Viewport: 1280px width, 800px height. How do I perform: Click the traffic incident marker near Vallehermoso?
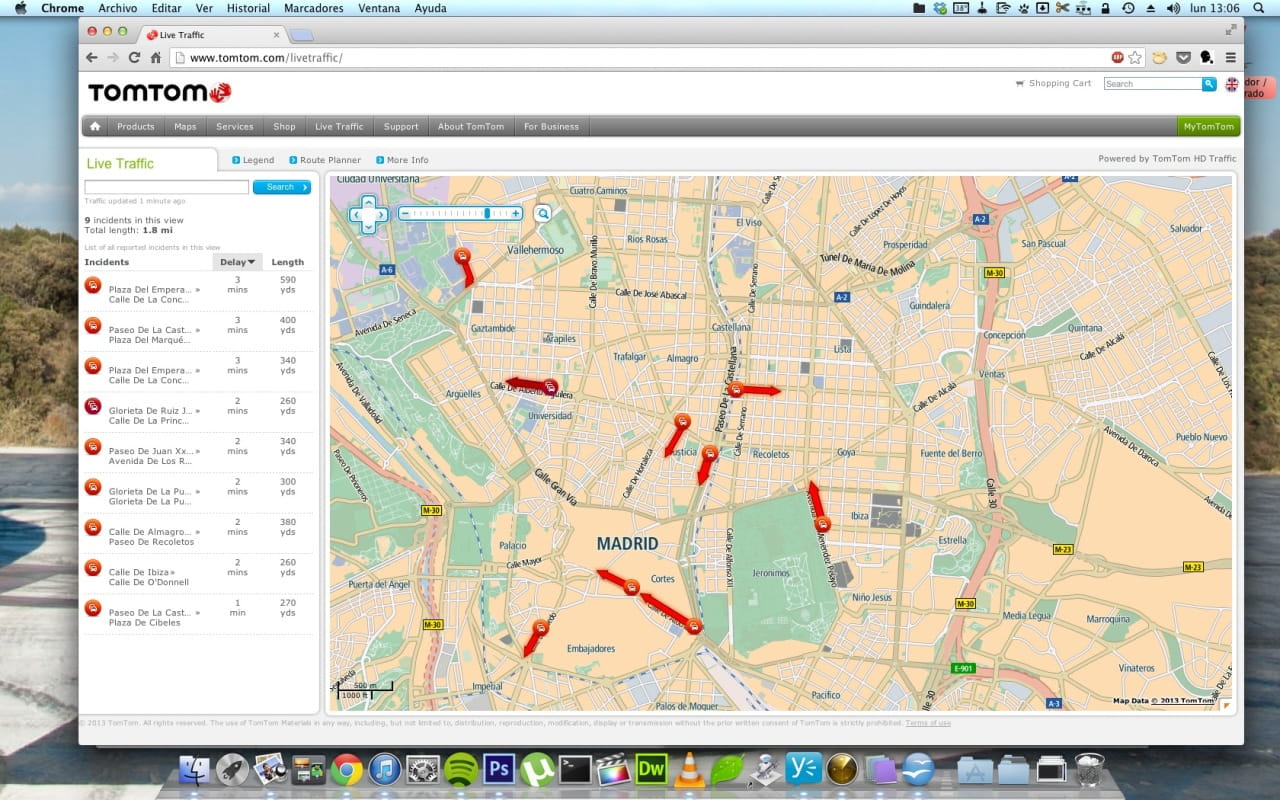pos(462,256)
